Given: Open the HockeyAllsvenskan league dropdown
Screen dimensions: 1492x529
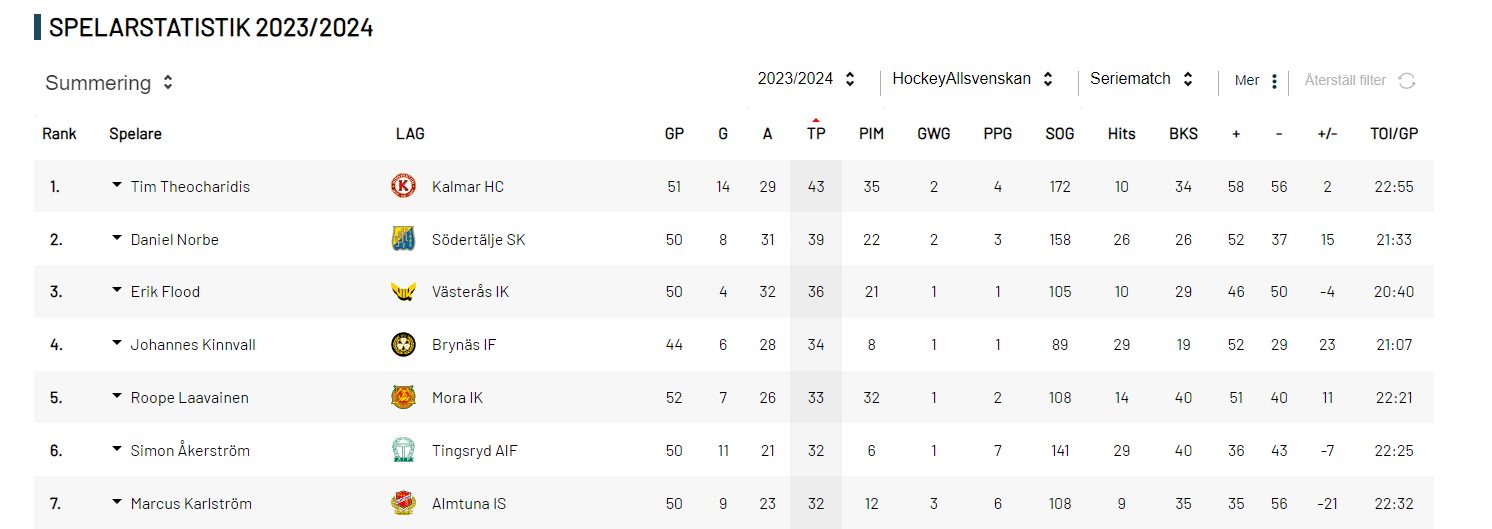Looking at the screenshot, I should point(973,79).
